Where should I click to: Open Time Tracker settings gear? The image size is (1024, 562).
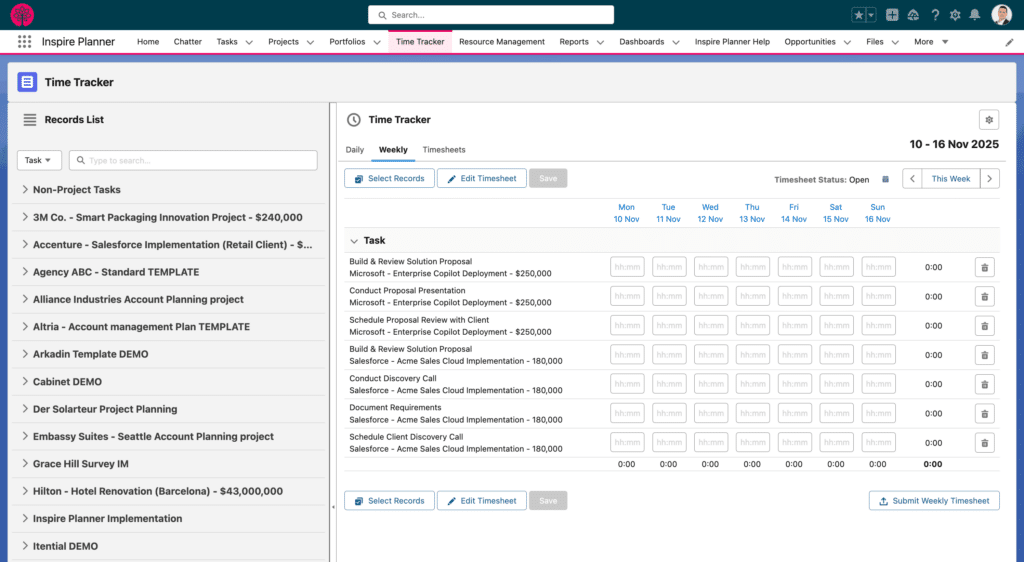click(989, 120)
